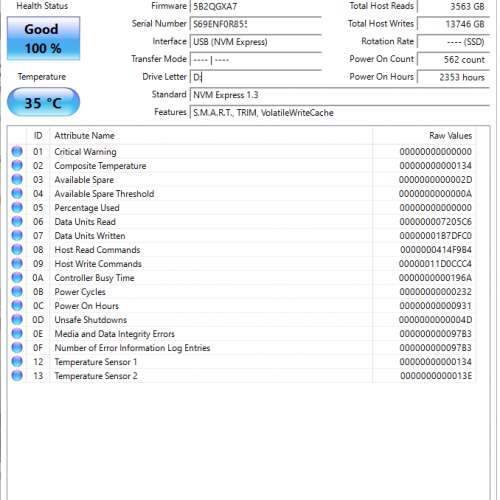Click the Firmware field 5B2QGXA7
500x500 pixels.
tap(256, 6)
